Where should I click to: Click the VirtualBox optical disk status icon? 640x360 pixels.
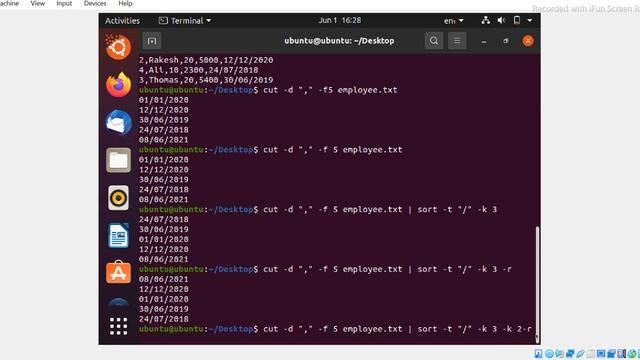549,353
